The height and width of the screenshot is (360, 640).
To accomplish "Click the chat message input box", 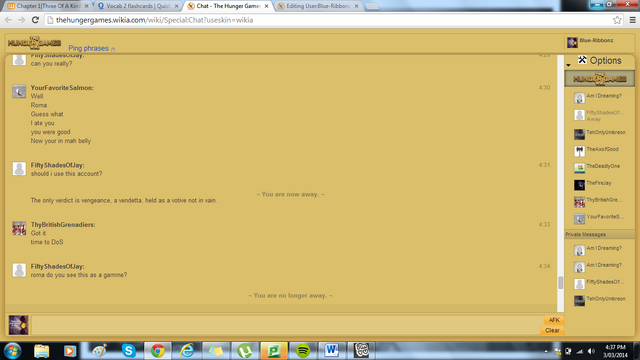I will click(287, 325).
